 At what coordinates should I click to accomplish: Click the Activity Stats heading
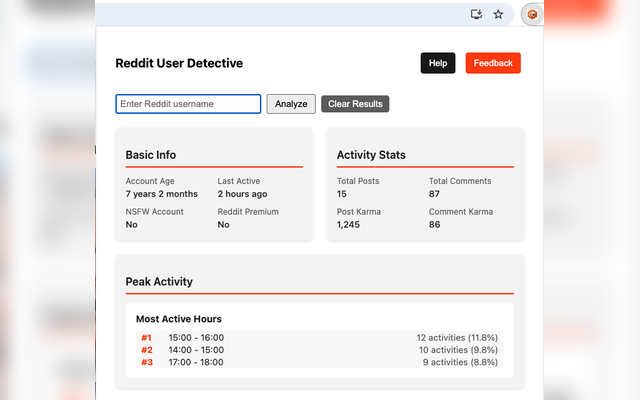pyautogui.click(x=371, y=155)
